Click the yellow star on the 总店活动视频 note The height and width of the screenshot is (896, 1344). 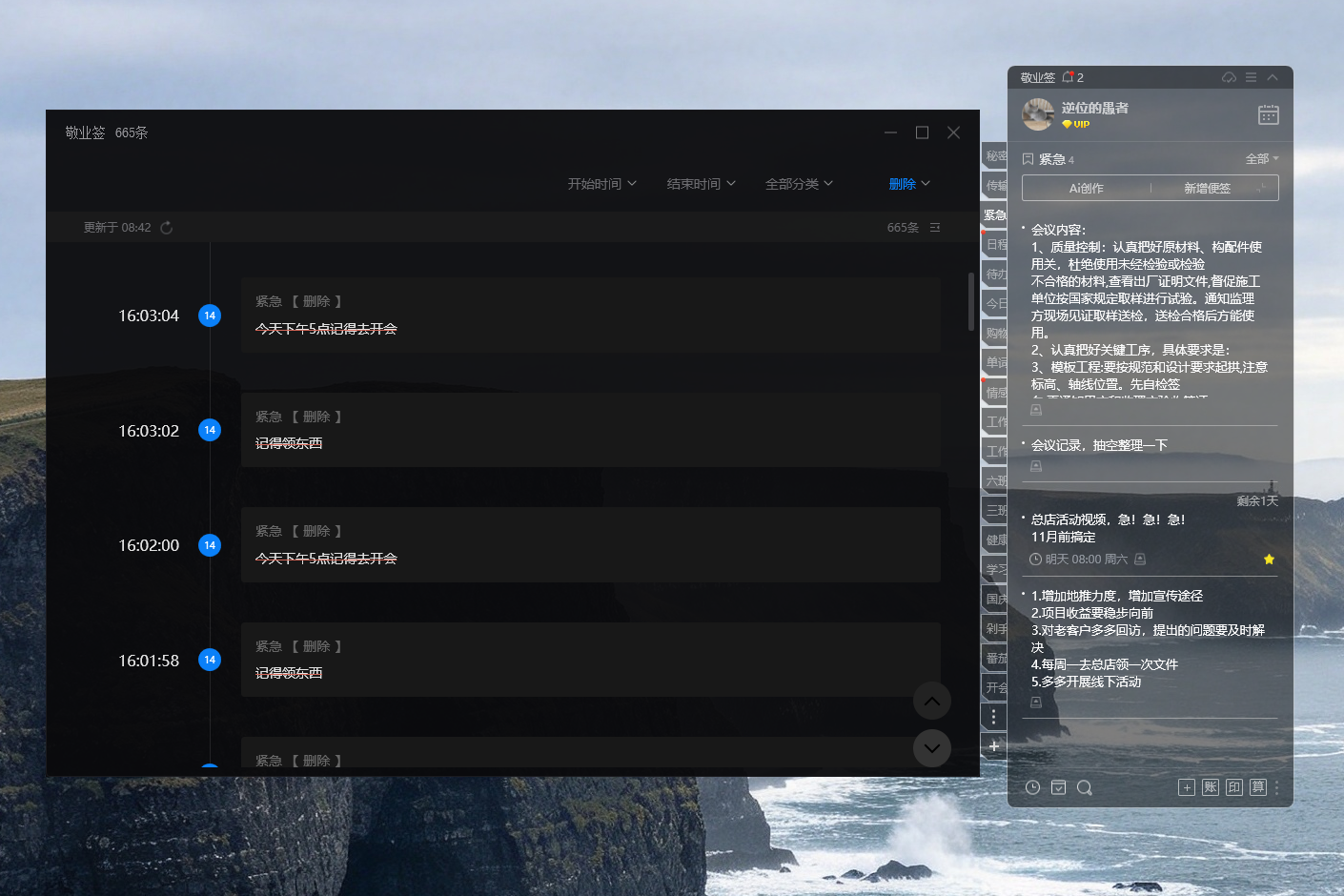(x=1269, y=560)
